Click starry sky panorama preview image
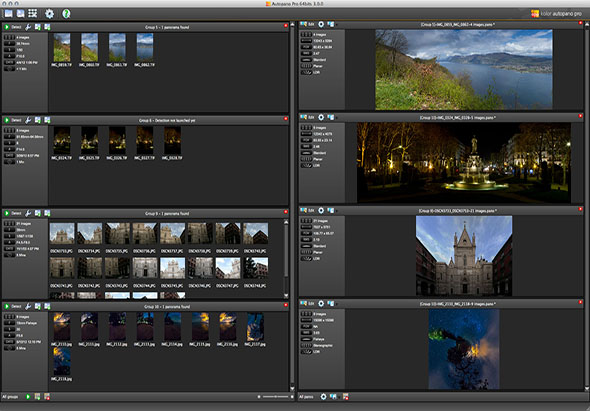The image size is (590, 411). pos(464,349)
